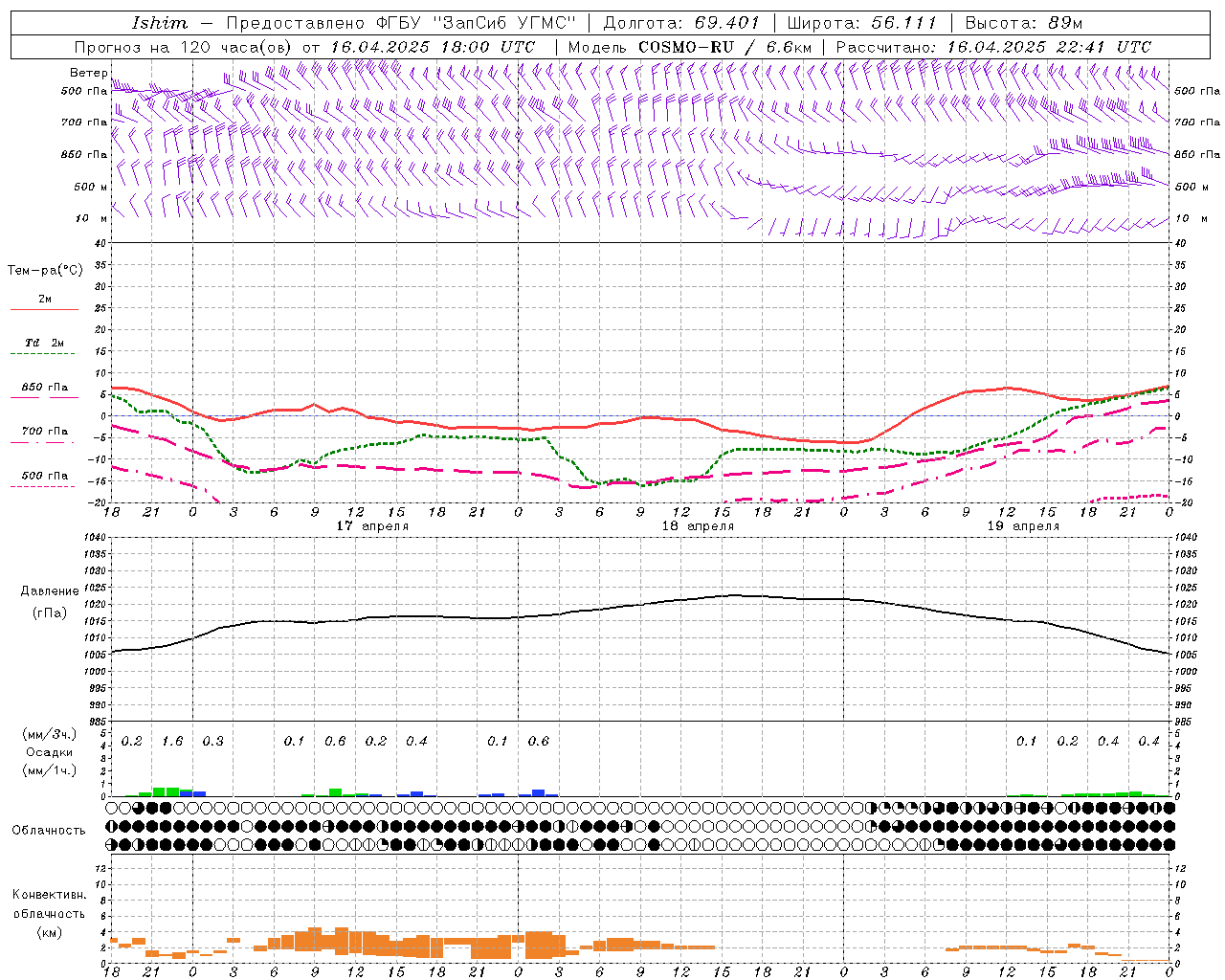Image resolution: width=1225 pixels, height=980 pixels.
Task: Select the latitude text "Широта: 56.111"
Action: coord(861,23)
